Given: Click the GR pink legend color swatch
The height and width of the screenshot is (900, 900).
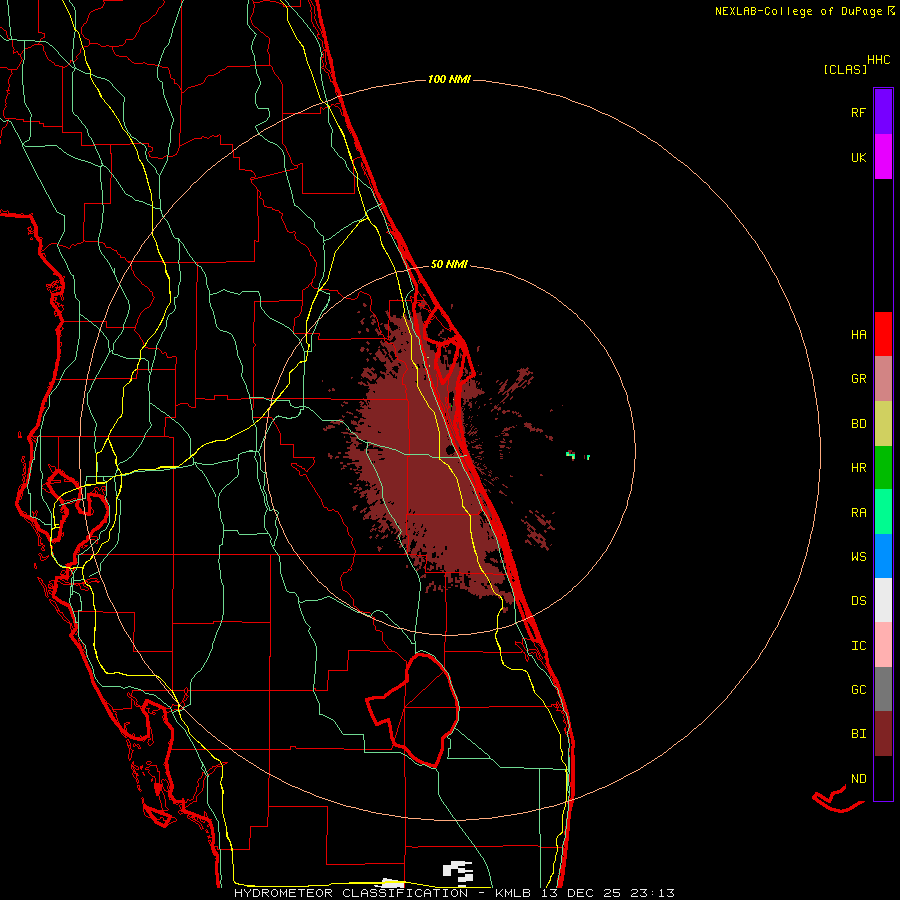Looking at the screenshot, I should tap(883, 379).
